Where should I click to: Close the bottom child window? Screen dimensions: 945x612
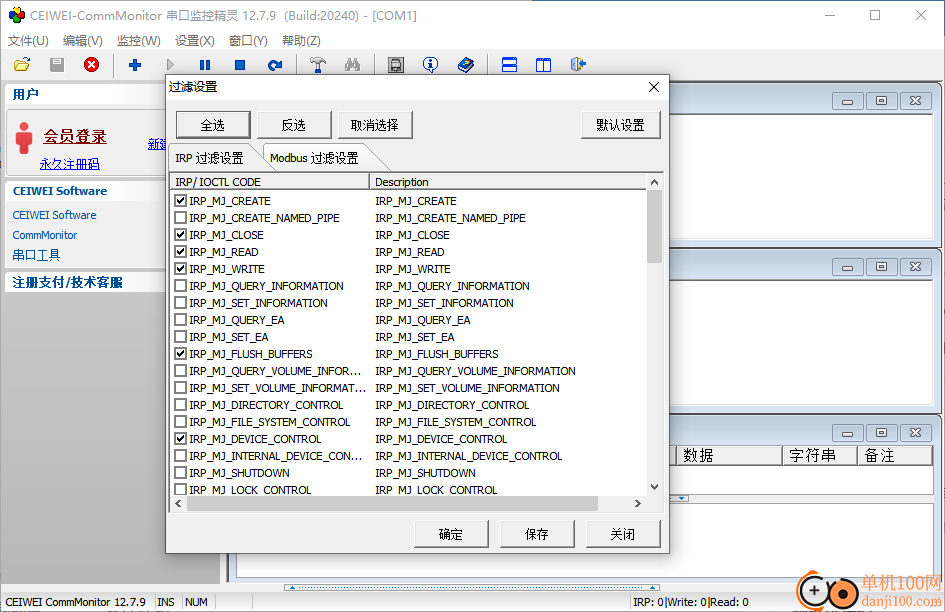click(x=915, y=432)
